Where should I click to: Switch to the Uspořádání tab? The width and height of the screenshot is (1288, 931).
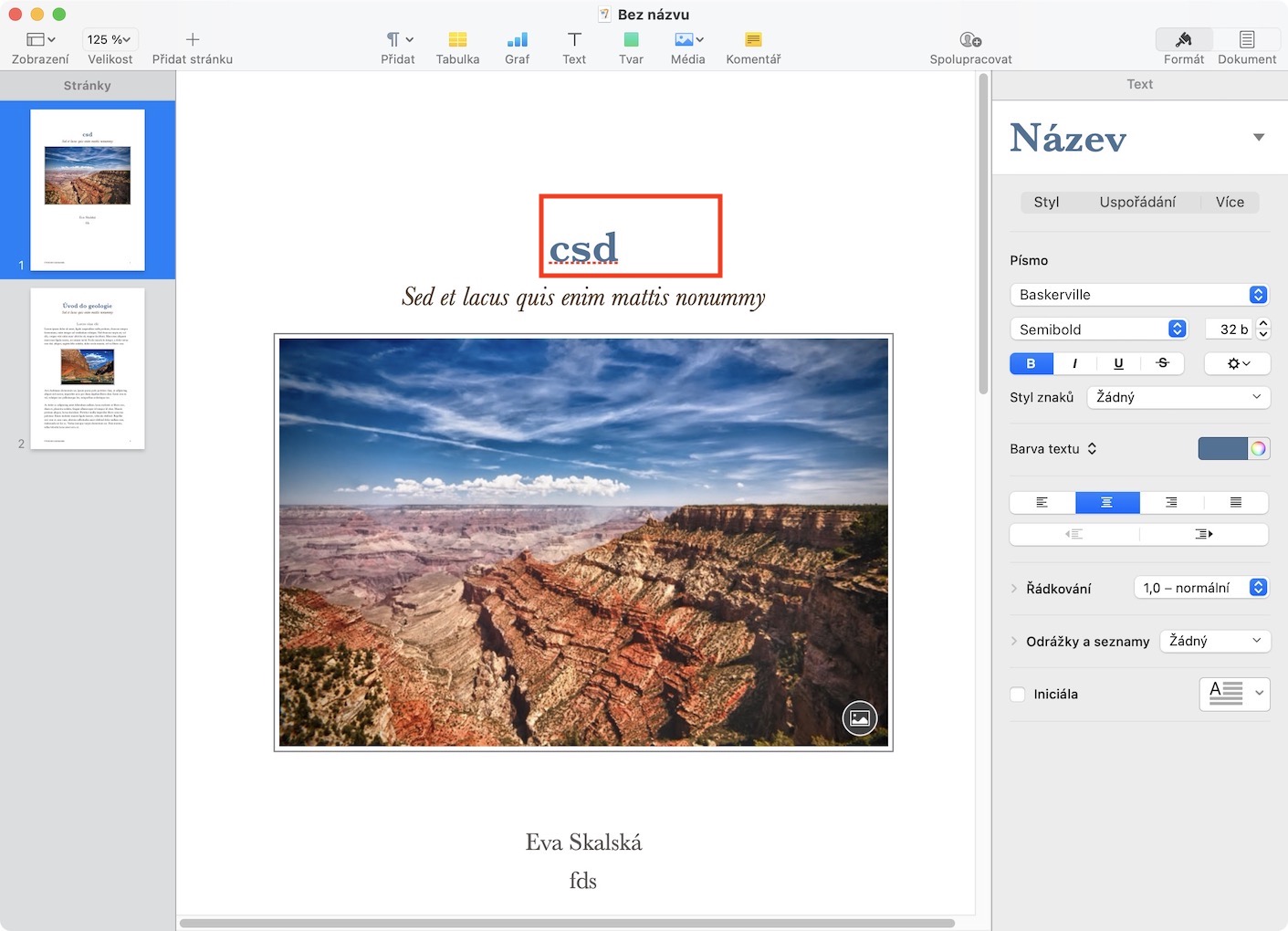(x=1137, y=203)
